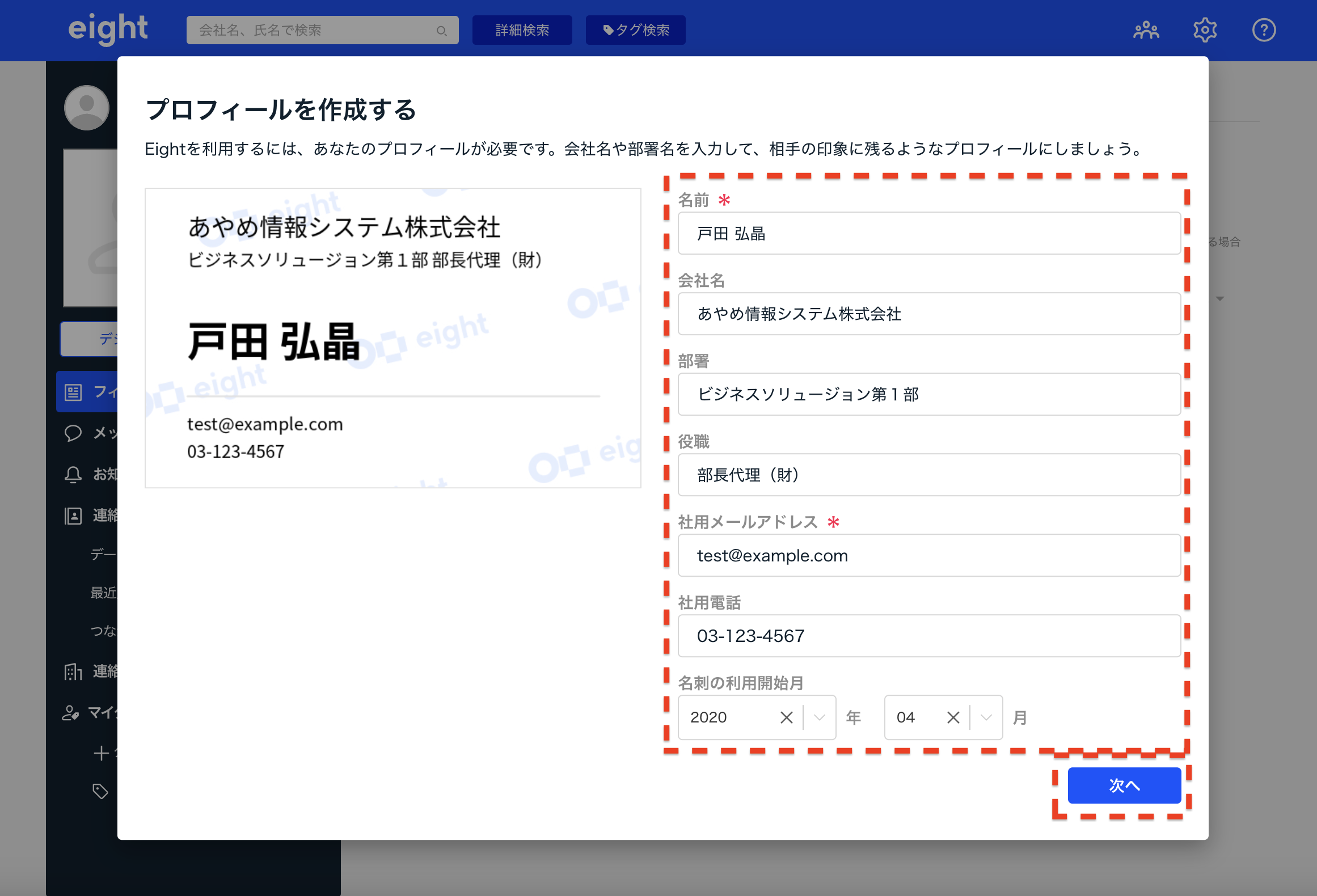Click the tag icon in sidebar
Screen dimensions: 1317x896
tap(100, 791)
